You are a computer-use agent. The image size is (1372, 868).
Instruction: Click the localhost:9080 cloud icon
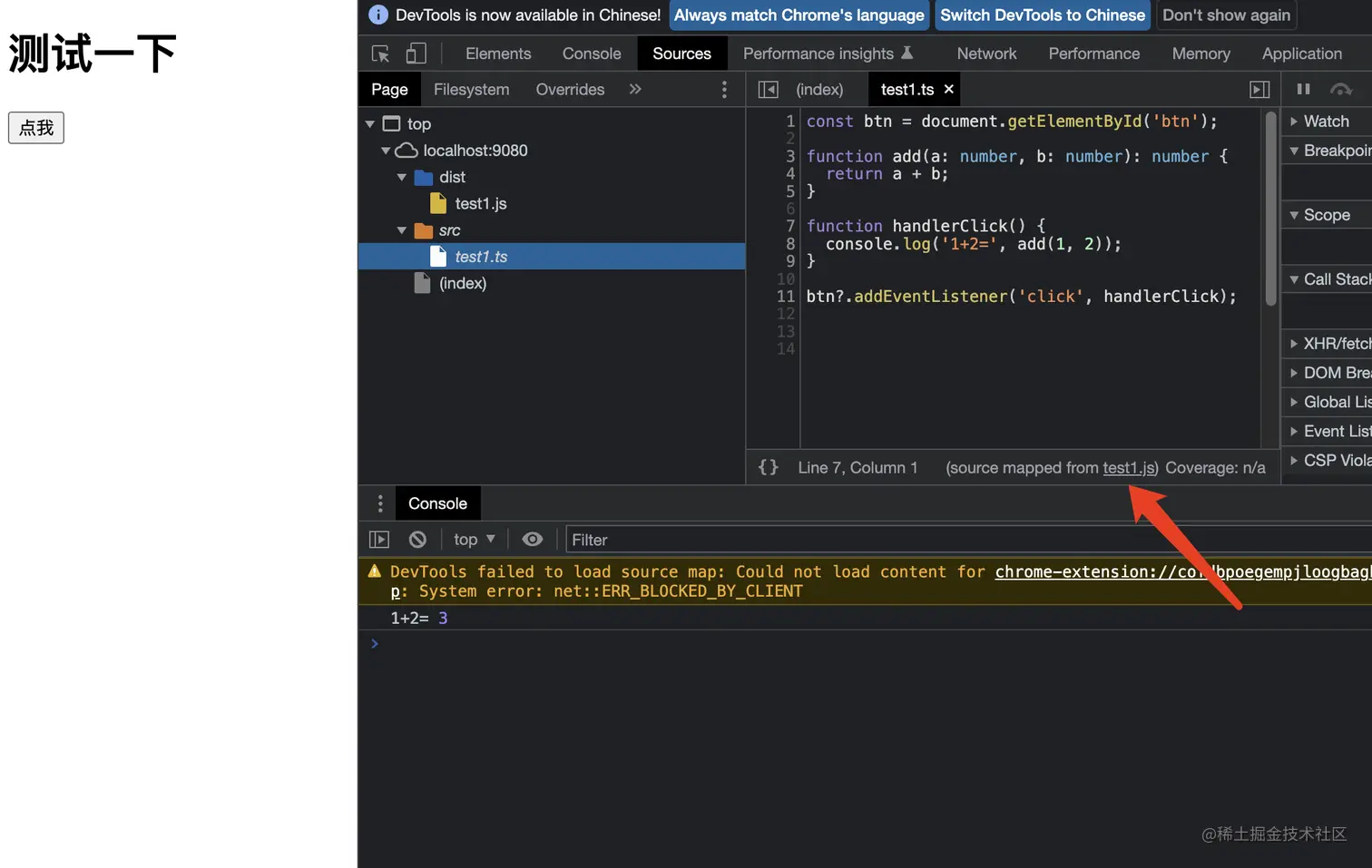coord(407,151)
